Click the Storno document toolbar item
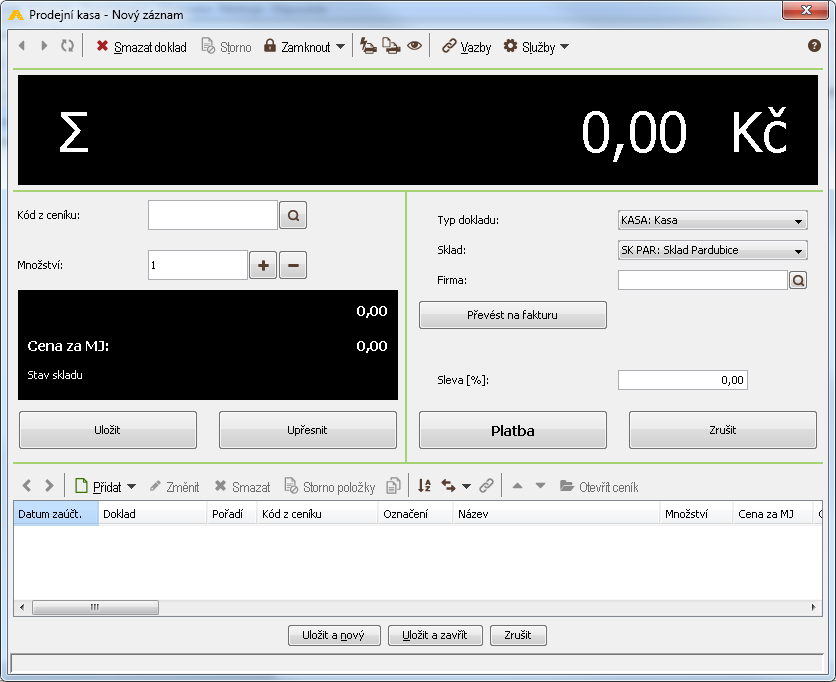 point(226,47)
